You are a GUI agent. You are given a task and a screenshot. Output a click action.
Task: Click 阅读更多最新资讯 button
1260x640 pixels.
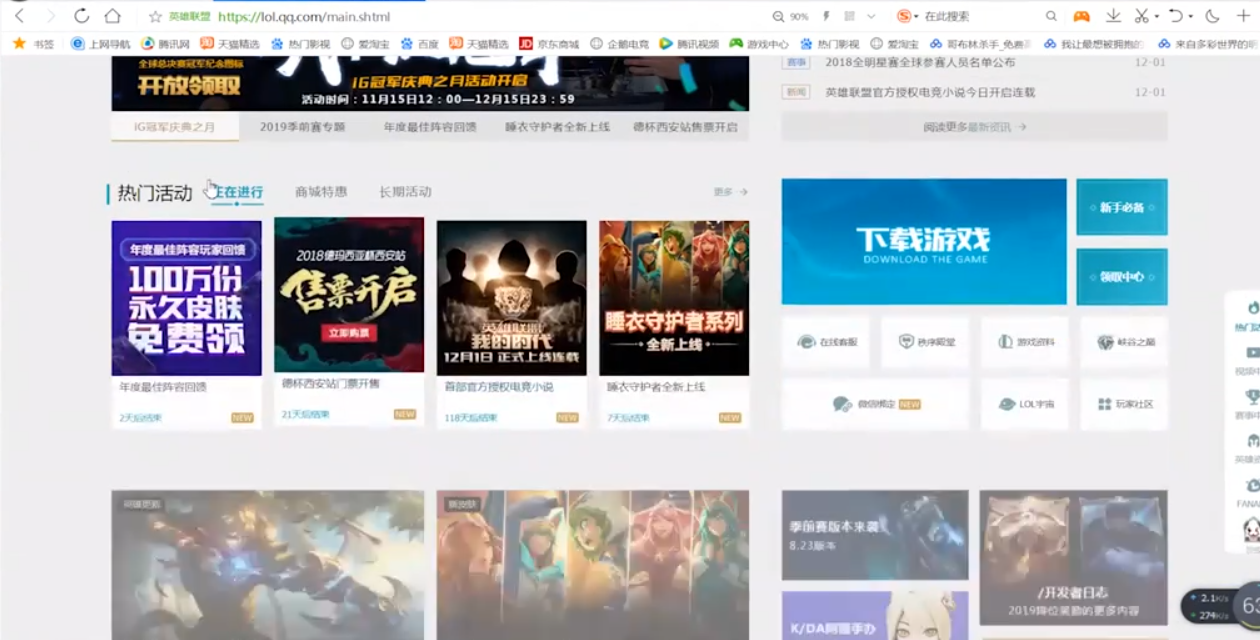pyautogui.click(x=974, y=127)
